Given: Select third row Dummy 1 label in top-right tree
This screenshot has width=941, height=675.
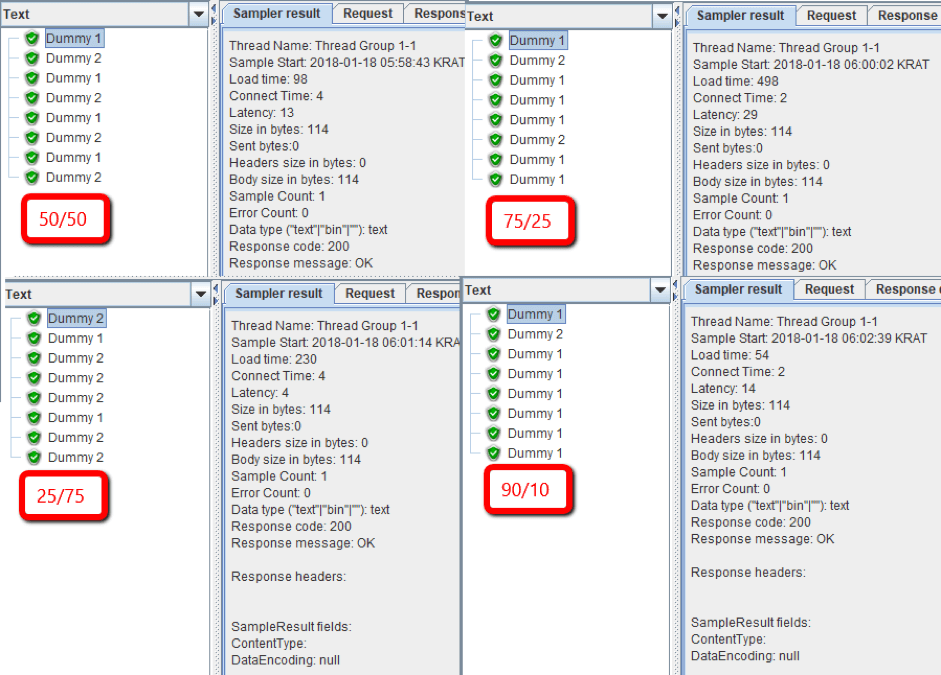Looking at the screenshot, I should pyautogui.click(x=537, y=80).
